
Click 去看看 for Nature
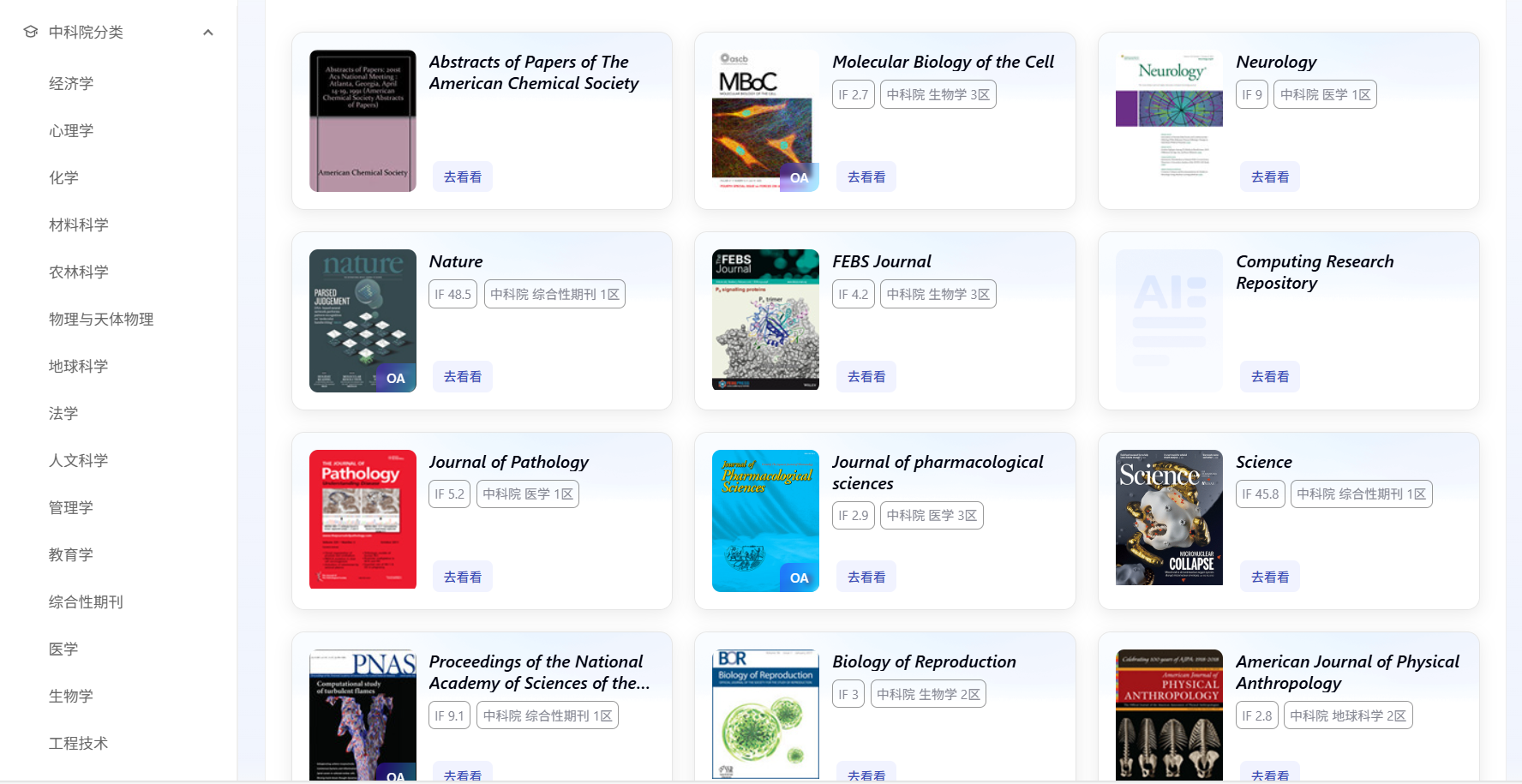[x=463, y=376]
